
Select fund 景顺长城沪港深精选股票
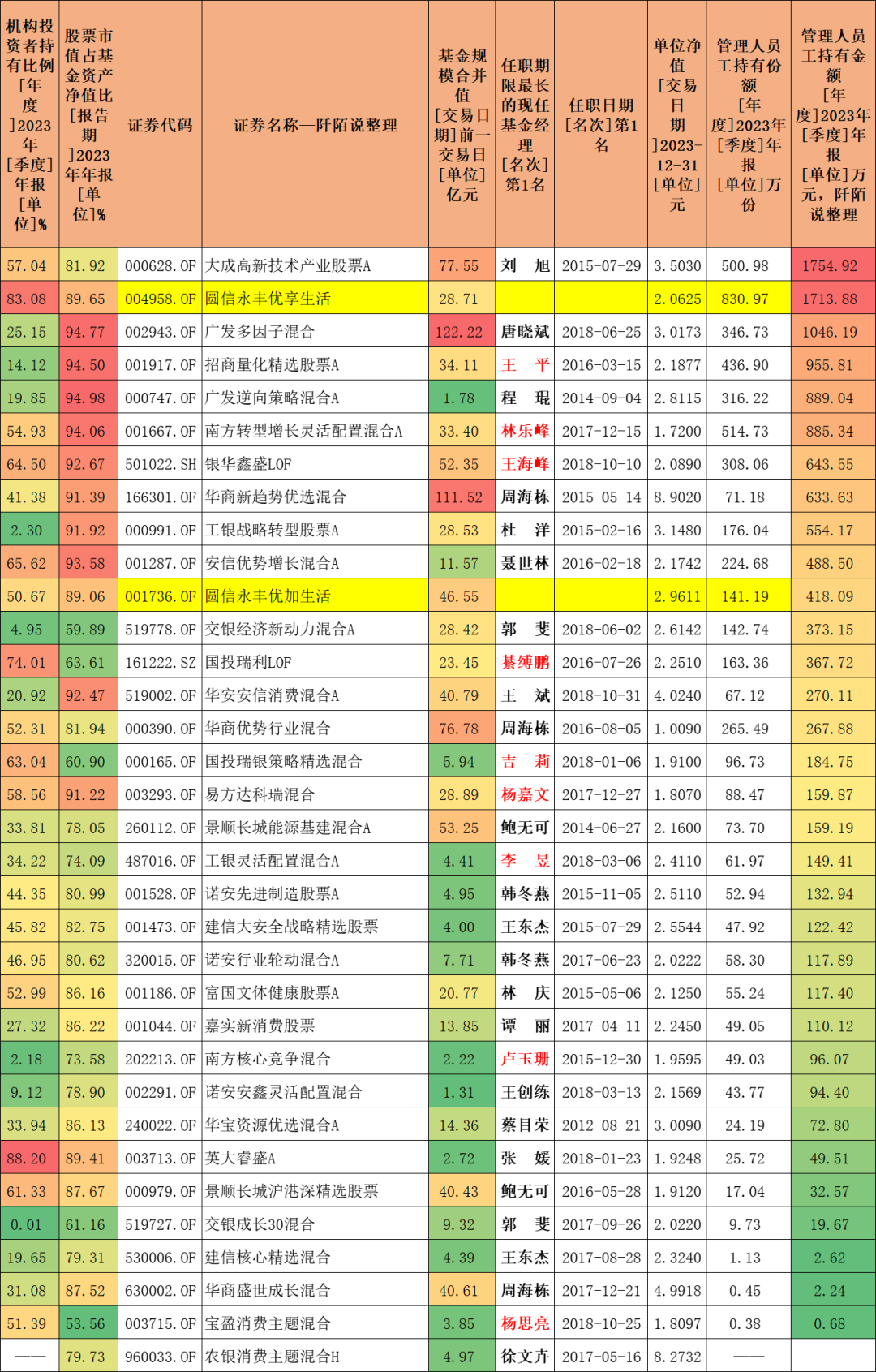tap(292, 1192)
